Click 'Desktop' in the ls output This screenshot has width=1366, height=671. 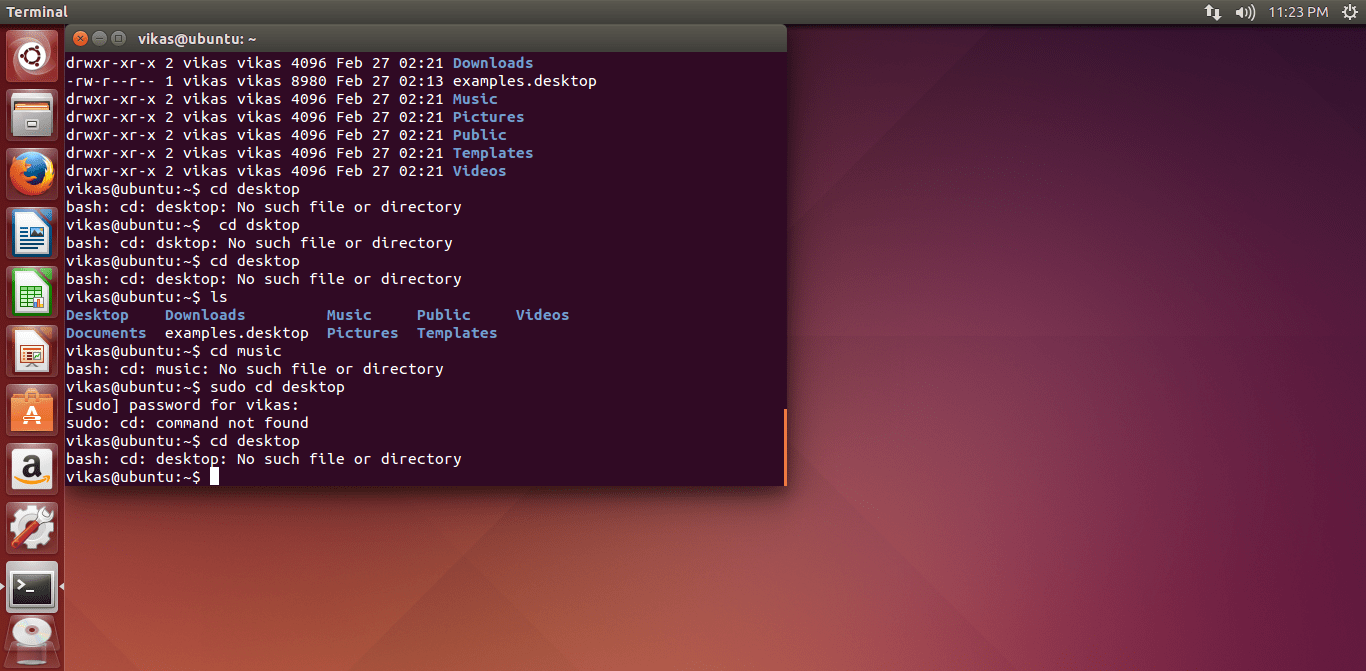pyautogui.click(x=97, y=315)
